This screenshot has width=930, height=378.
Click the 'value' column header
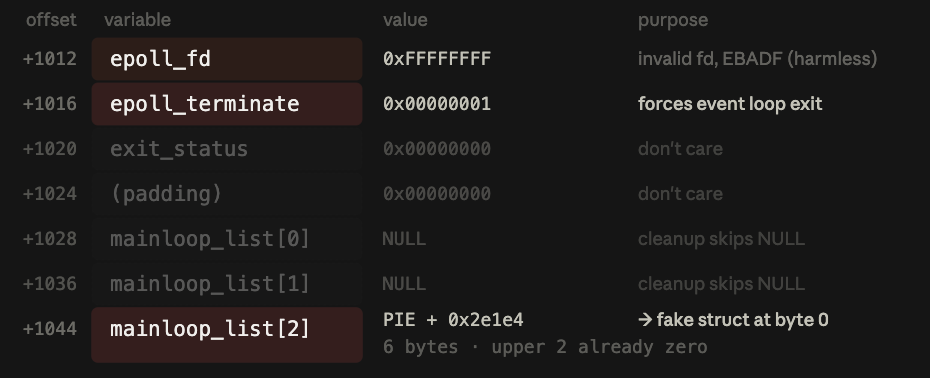[405, 20]
